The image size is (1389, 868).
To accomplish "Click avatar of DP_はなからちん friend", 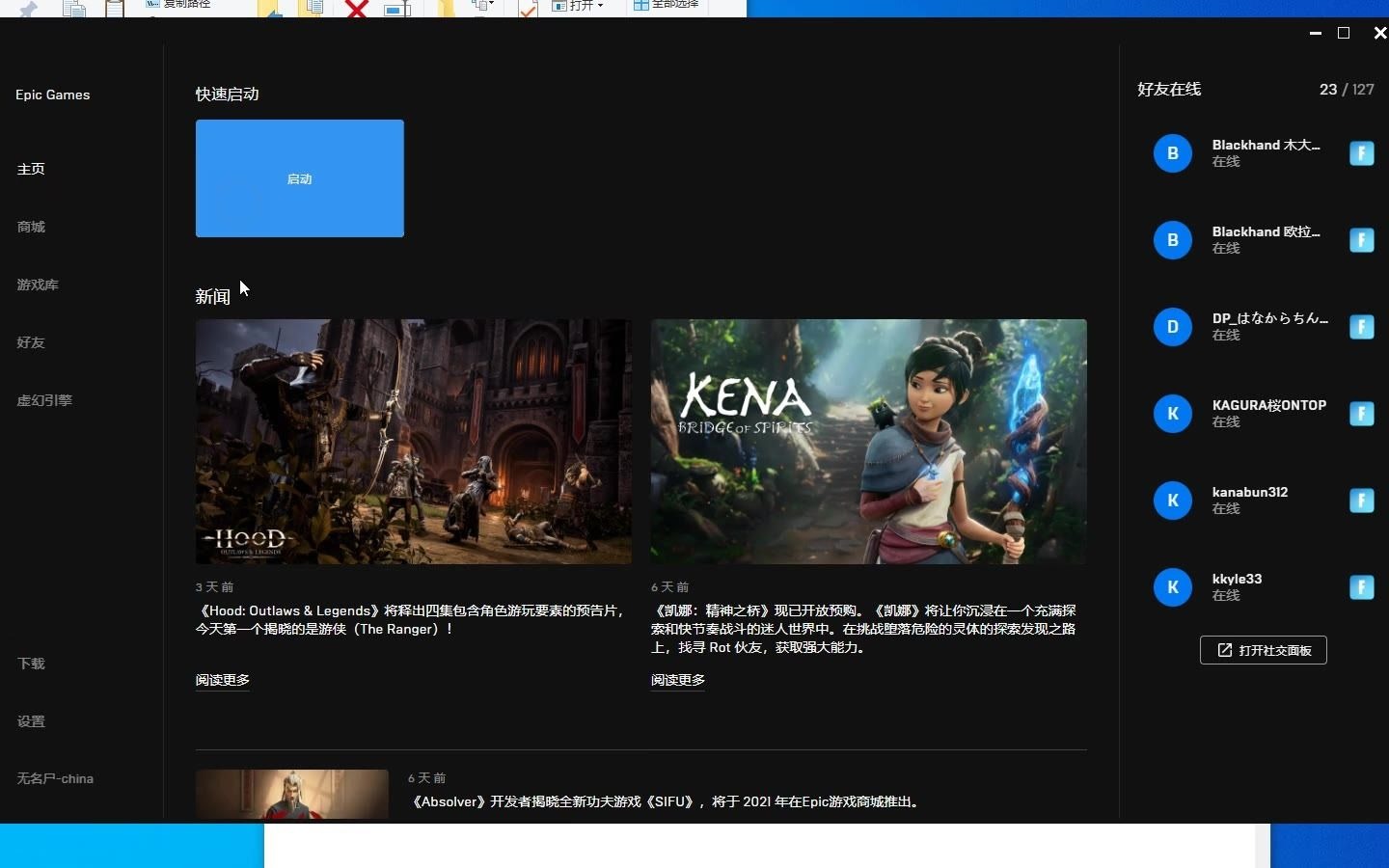I will (1173, 327).
